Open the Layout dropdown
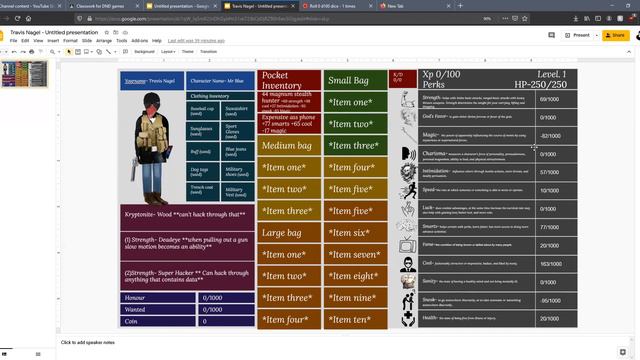This screenshot has width=640, height=360. click(168, 52)
